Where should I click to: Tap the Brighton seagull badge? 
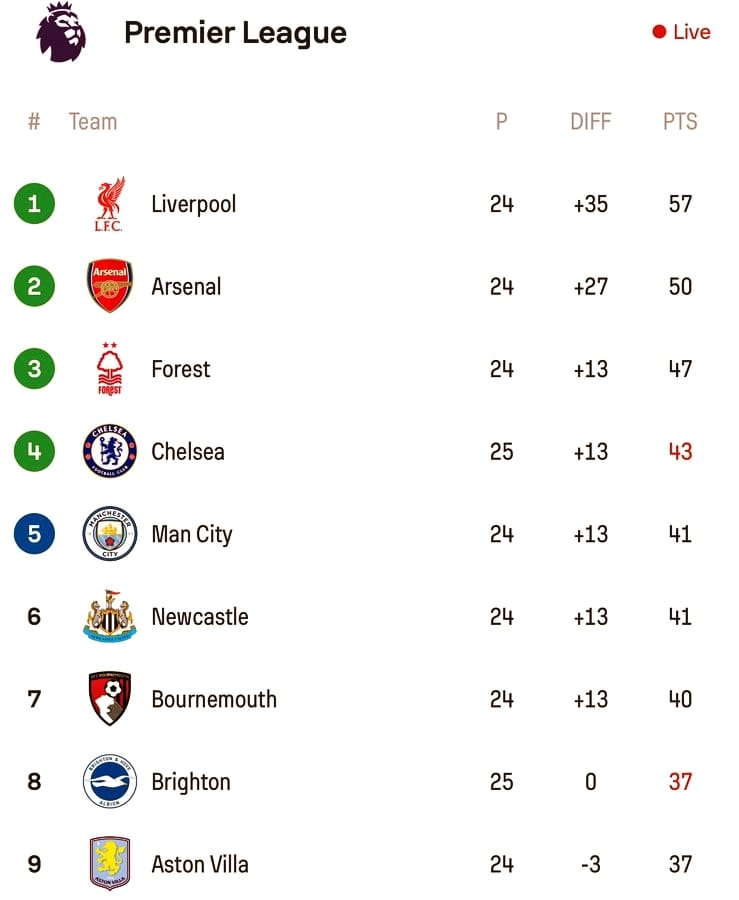pos(110,781)
